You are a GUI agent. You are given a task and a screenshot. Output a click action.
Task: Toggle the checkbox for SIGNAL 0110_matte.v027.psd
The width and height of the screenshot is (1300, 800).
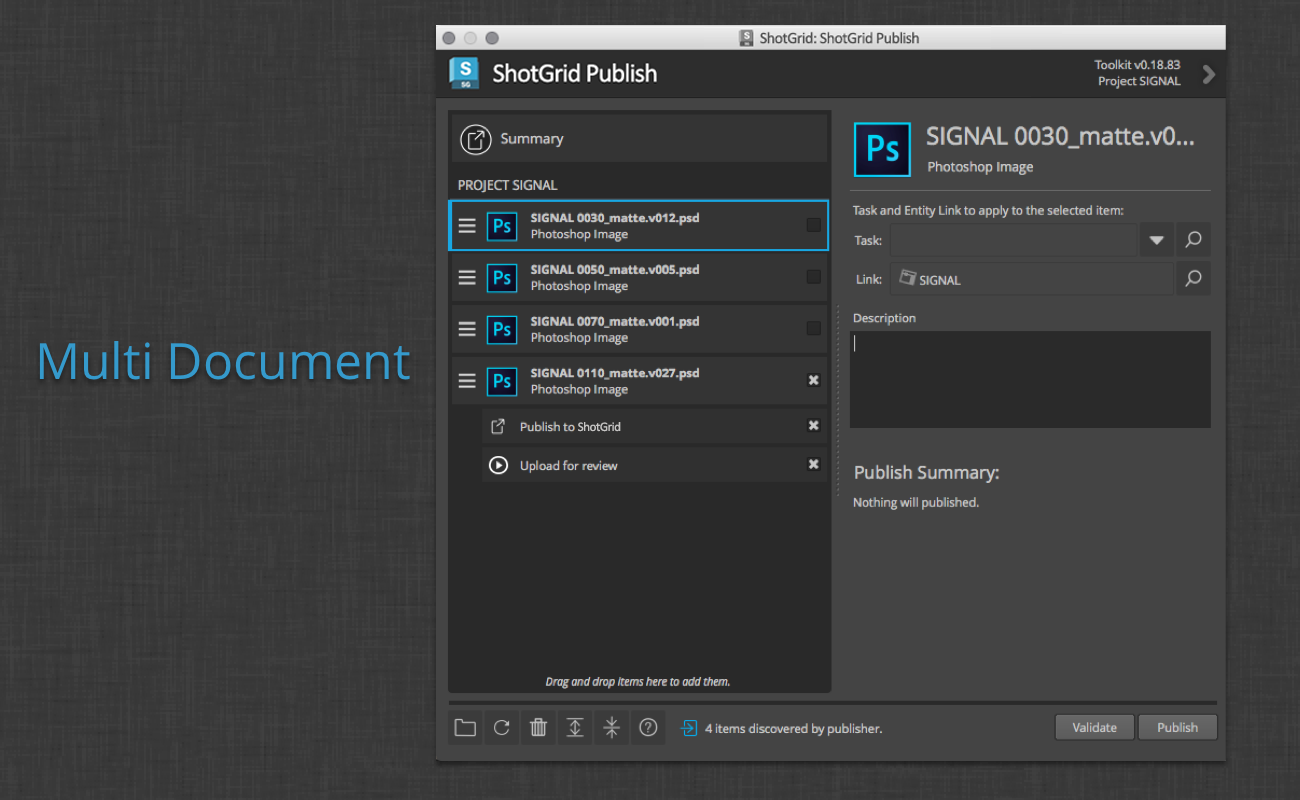pyautogui.click(x=814, y=381)
